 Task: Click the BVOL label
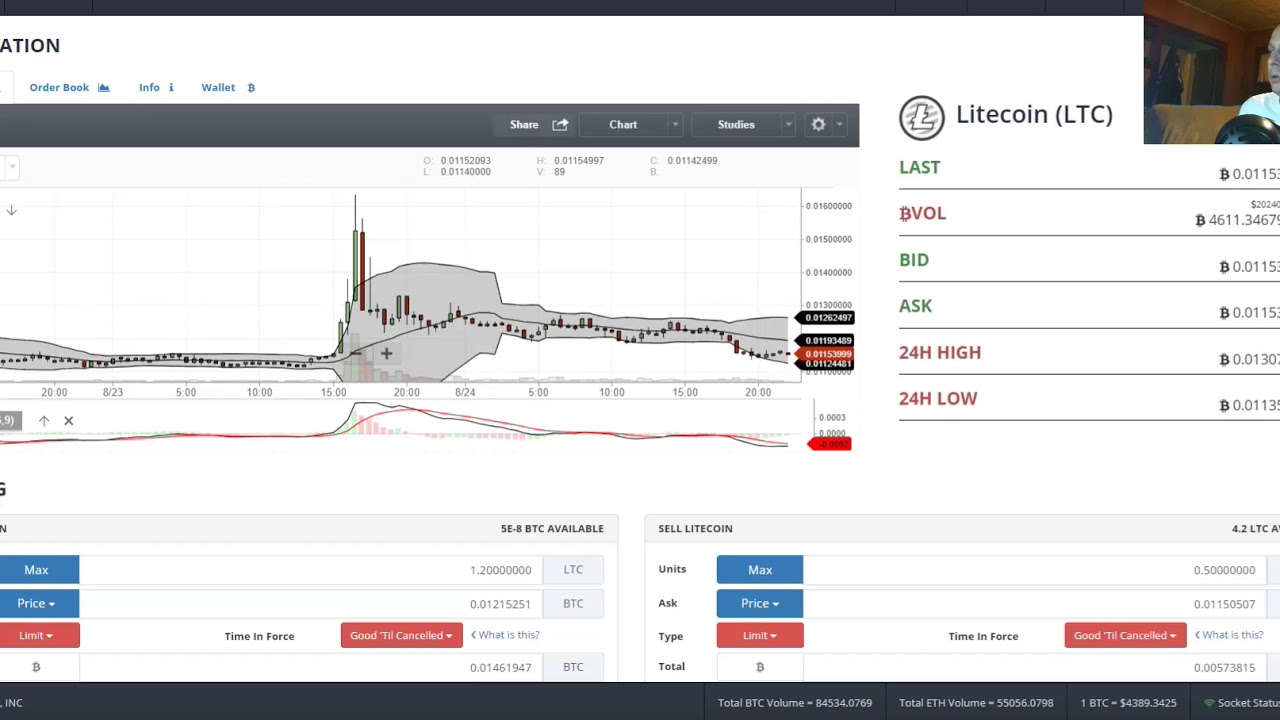[x=922, y=213]
